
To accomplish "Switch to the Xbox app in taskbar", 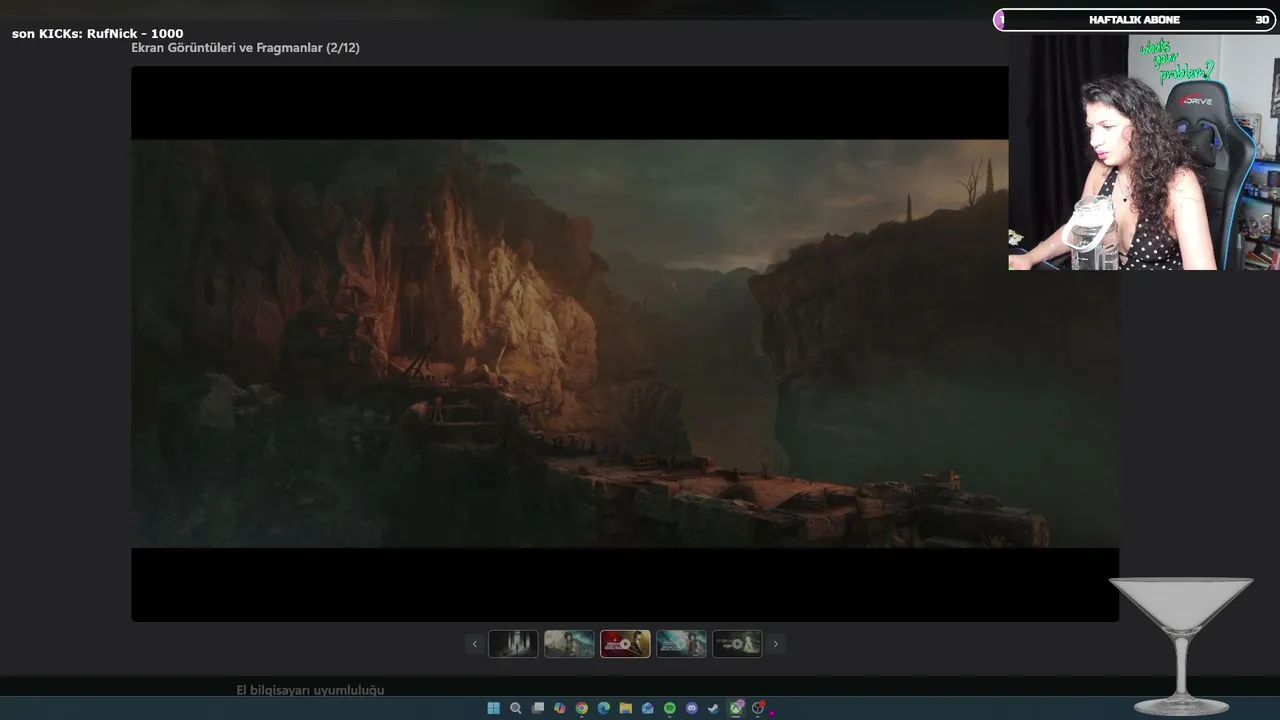I will tap(736, 708).
